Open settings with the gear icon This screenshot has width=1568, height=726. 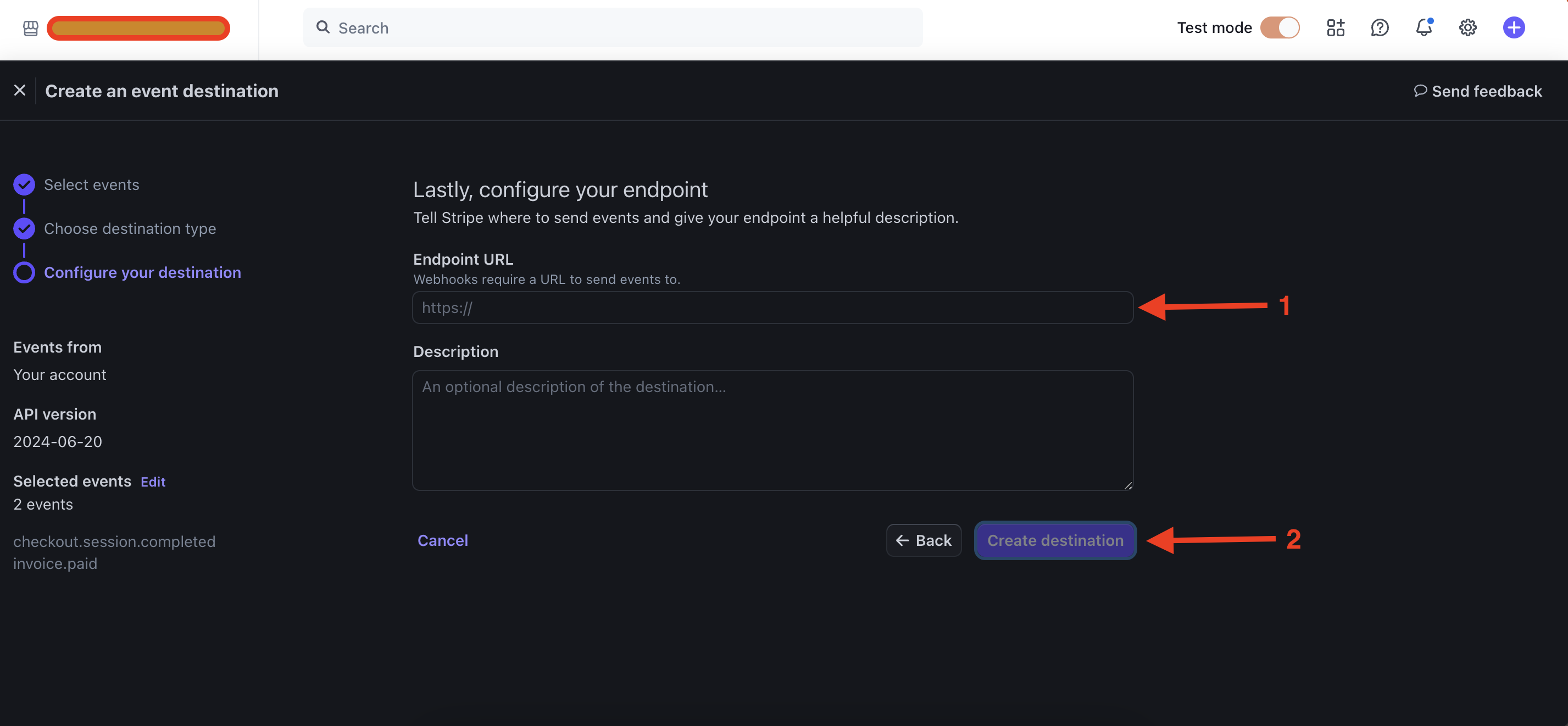pyautogui.click(x=1467, y=27)
